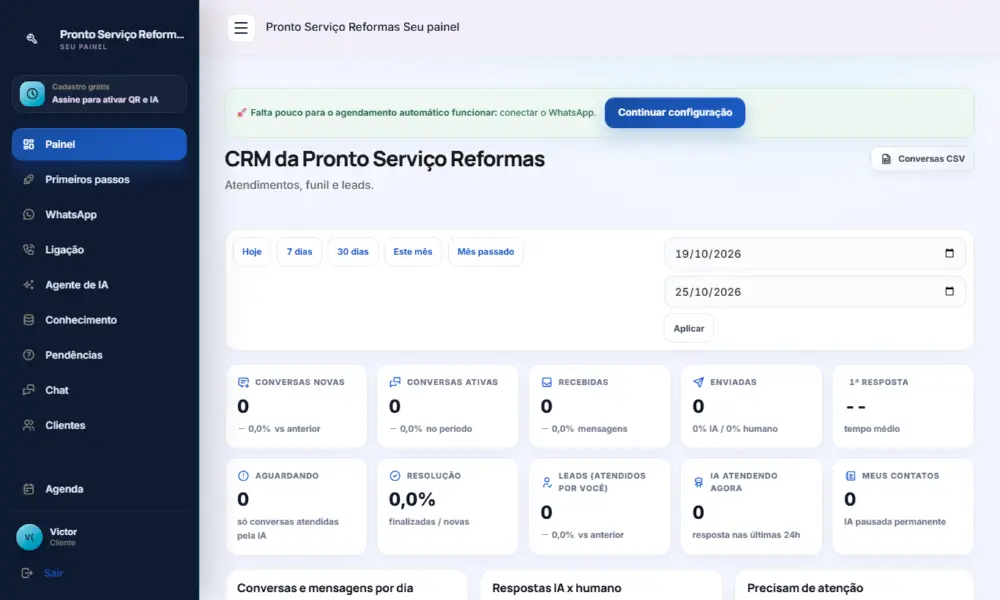Navigate to Agente de IA
Viewport: 1000px width, 600px height.
(x=99, y=284)
